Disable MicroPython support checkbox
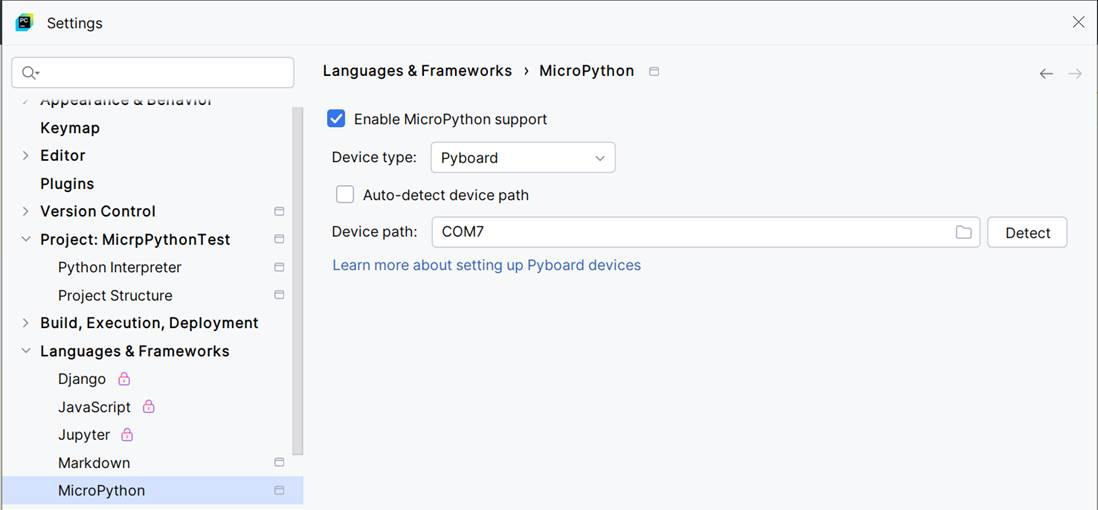1098x510 pixels. click(336, 118)
